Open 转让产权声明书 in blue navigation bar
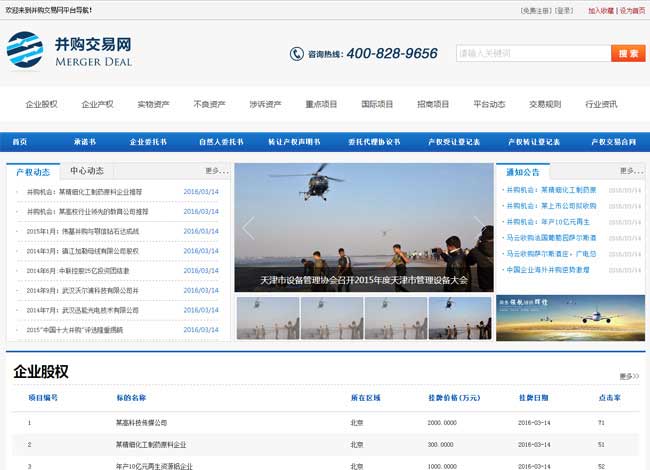This screenshot has width=650, height=470. (294, 142)
